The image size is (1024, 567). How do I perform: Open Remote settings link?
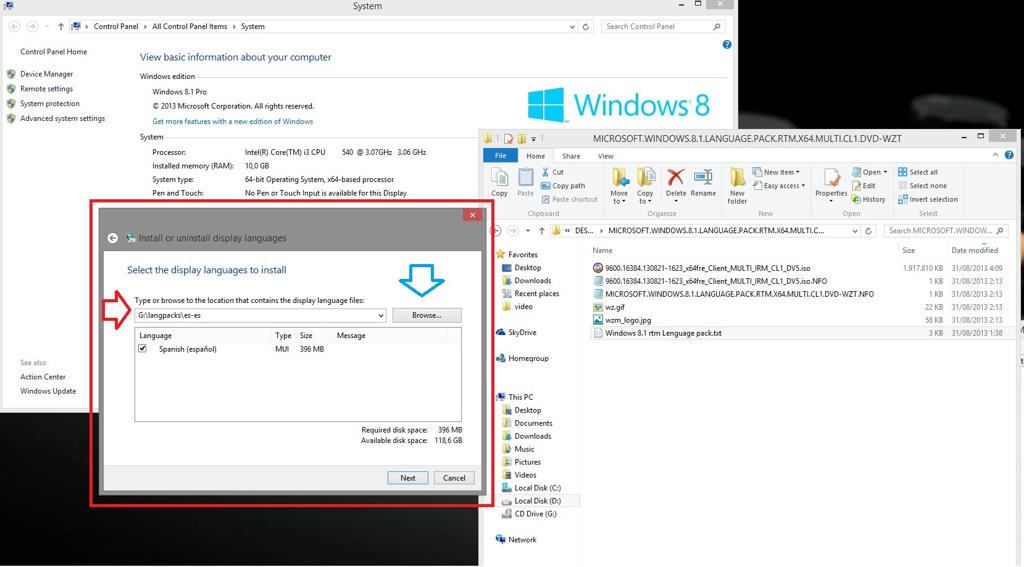46,89
